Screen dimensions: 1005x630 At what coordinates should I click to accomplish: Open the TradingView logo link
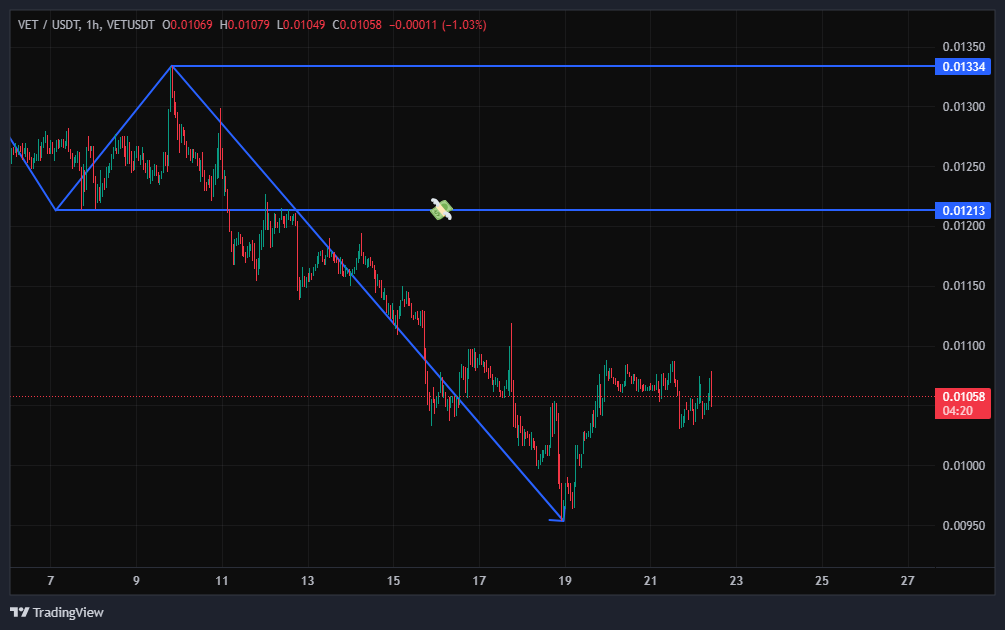coord(57,612)
